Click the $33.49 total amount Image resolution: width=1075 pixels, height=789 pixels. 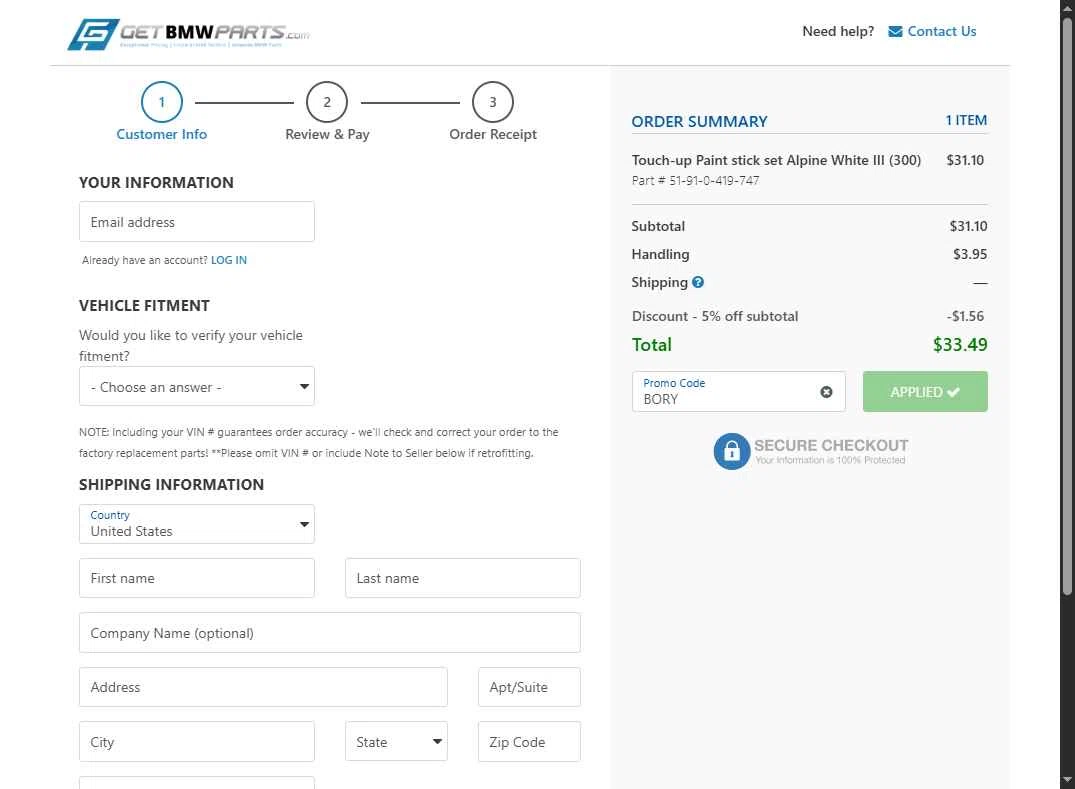[x=960, y=345]
